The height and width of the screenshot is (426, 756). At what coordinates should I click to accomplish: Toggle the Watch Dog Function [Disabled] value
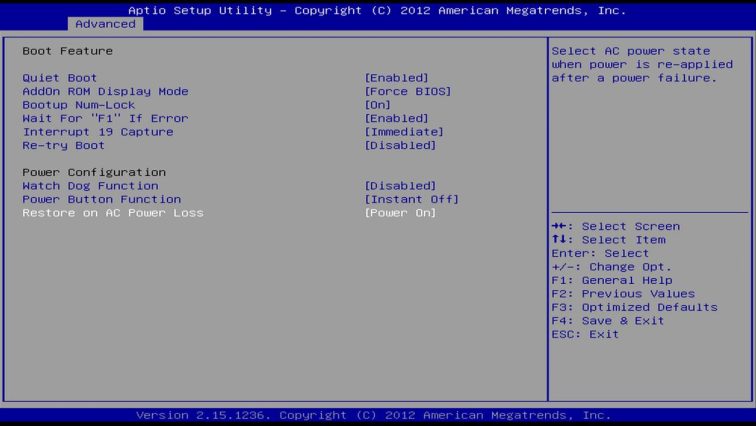(400, 186)
